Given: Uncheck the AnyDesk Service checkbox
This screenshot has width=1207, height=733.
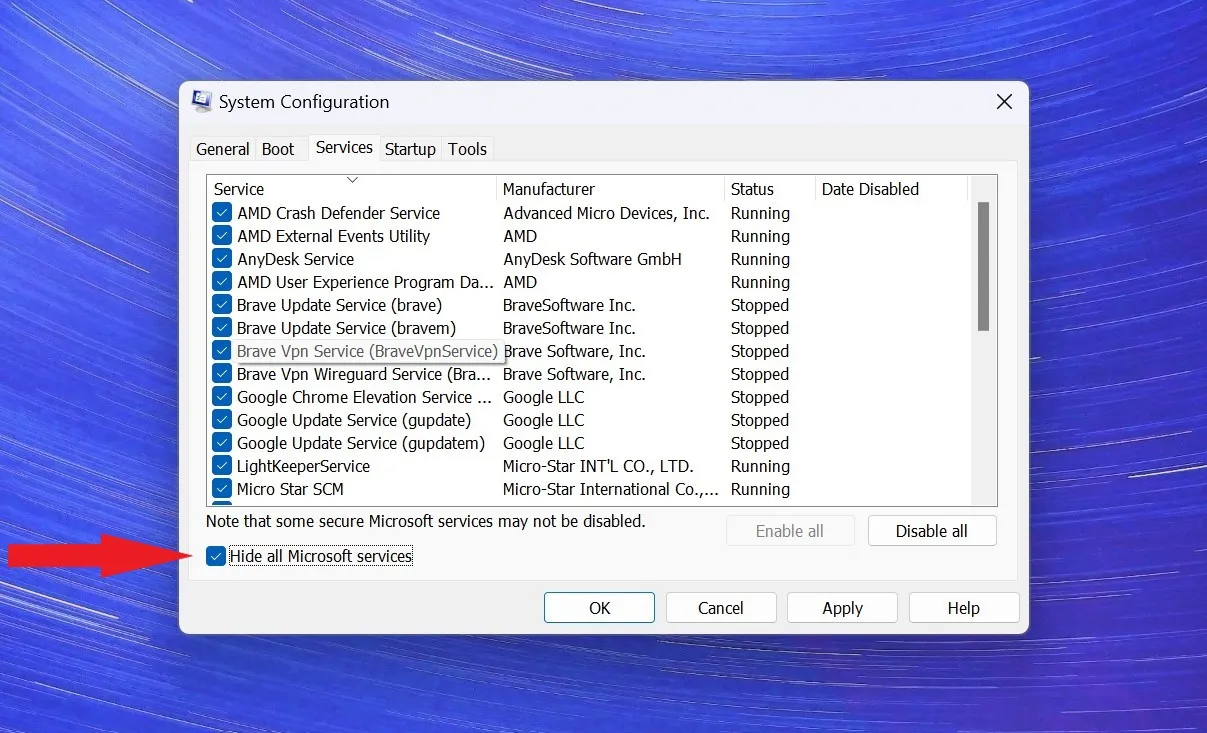Looking at the screenshot, I should click(222, 259).
